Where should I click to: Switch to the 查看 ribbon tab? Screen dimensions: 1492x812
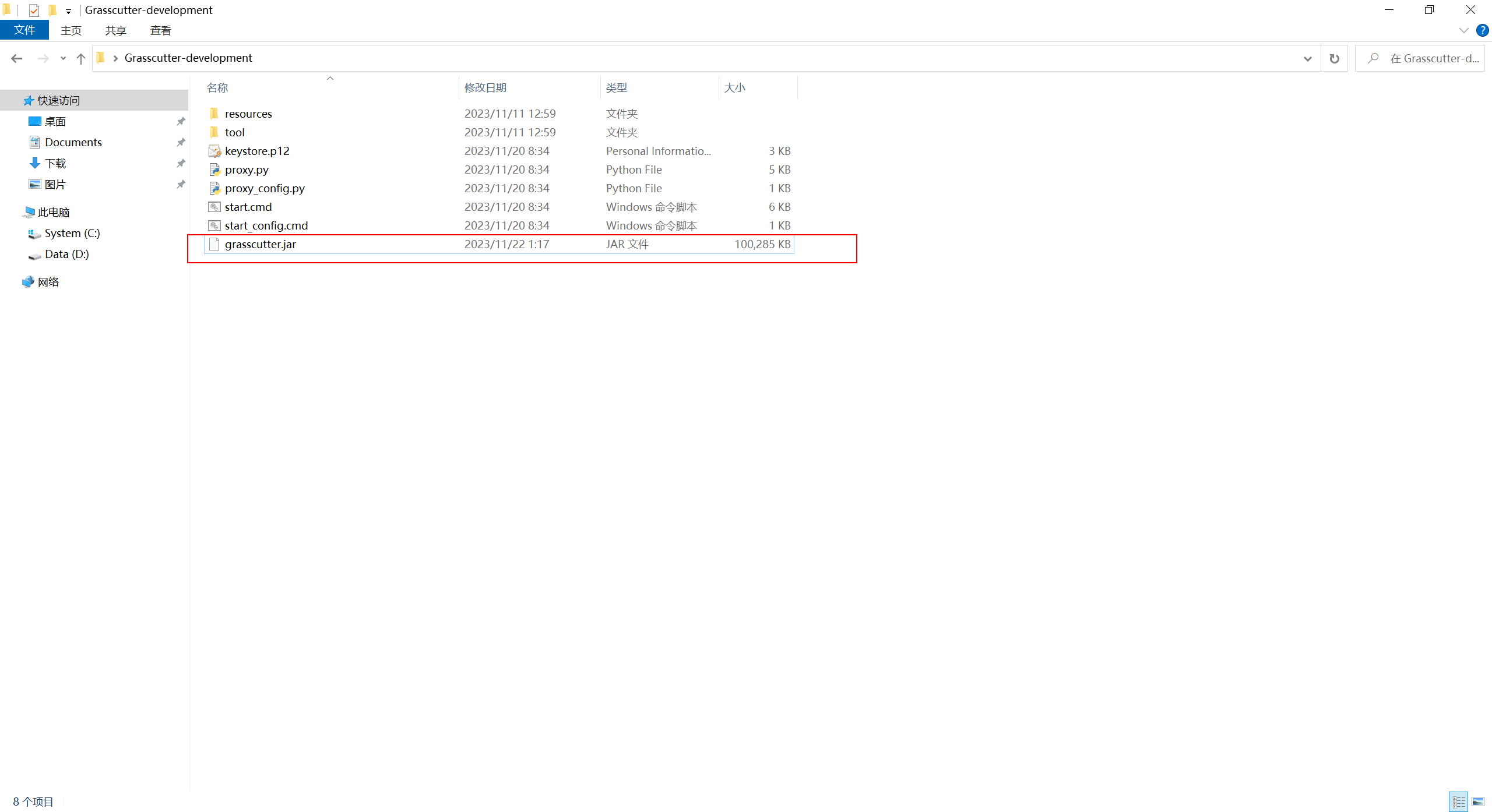[x=161, y=30]
